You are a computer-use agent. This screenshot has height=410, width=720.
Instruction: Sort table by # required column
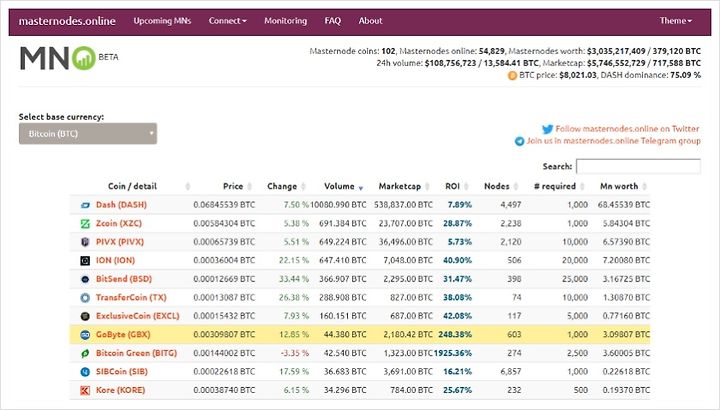click(x=555, y=186)
